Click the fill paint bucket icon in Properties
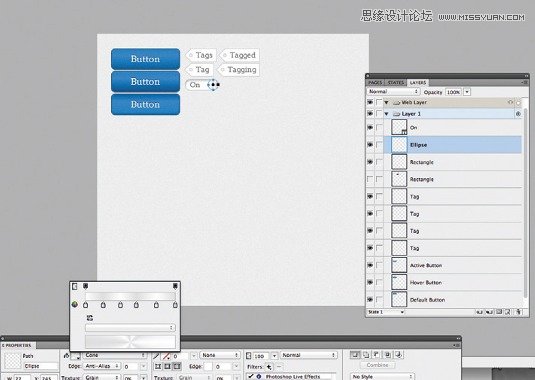Screen dimensions: 535x380 67,356
